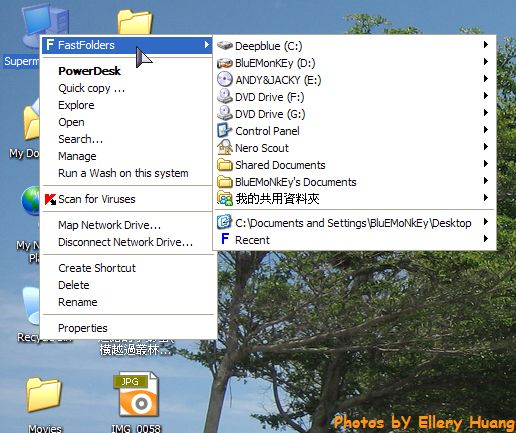Viewport: 516px width, 433px height.
Task: Select the folder icon at top of desktop
Action: click(135, 22)
